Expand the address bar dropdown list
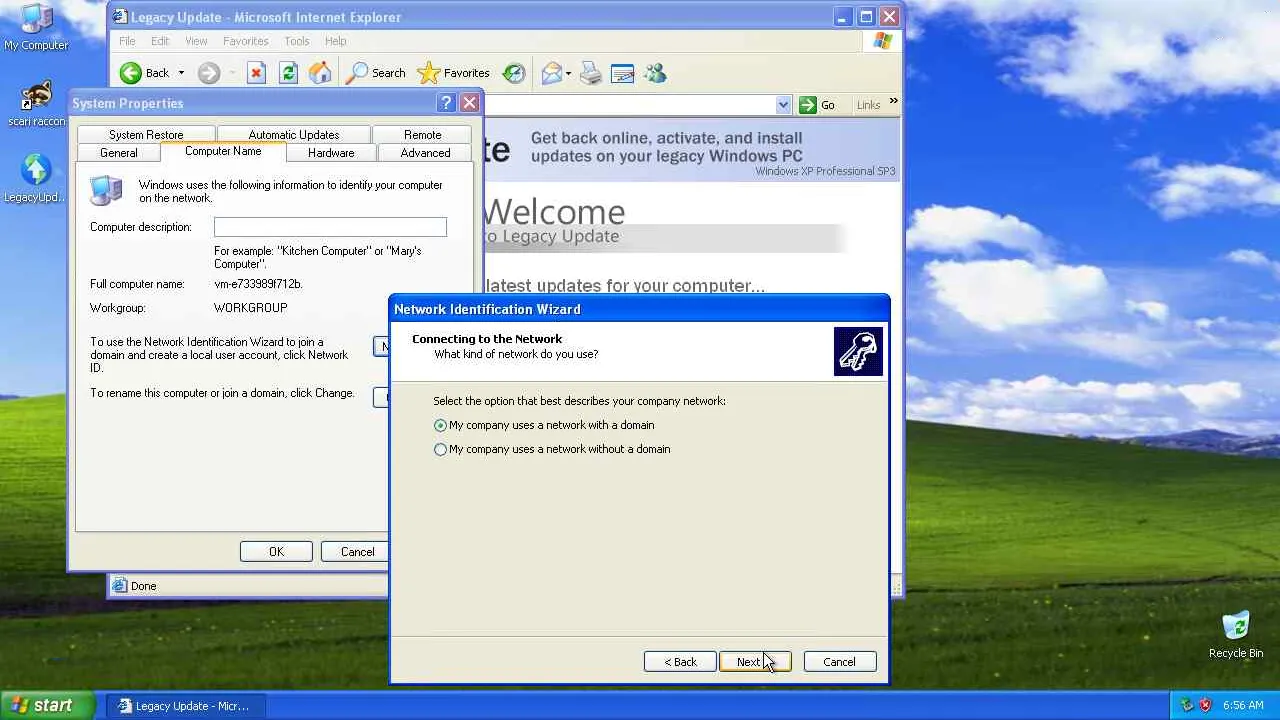Screen dimensions: 1280x720 click(783, 105)
